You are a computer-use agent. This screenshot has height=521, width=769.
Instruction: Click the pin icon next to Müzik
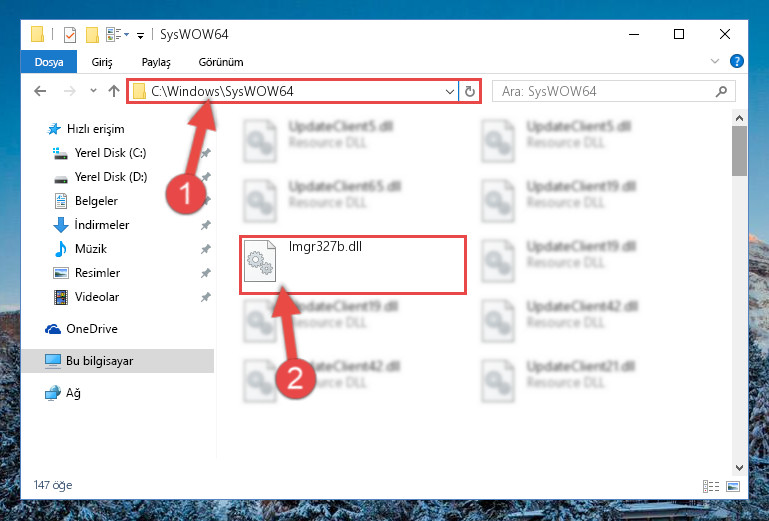coord(205,249)
